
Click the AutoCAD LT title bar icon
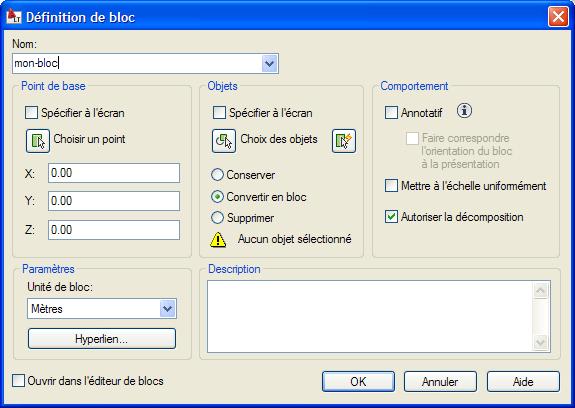pos(14,16)
